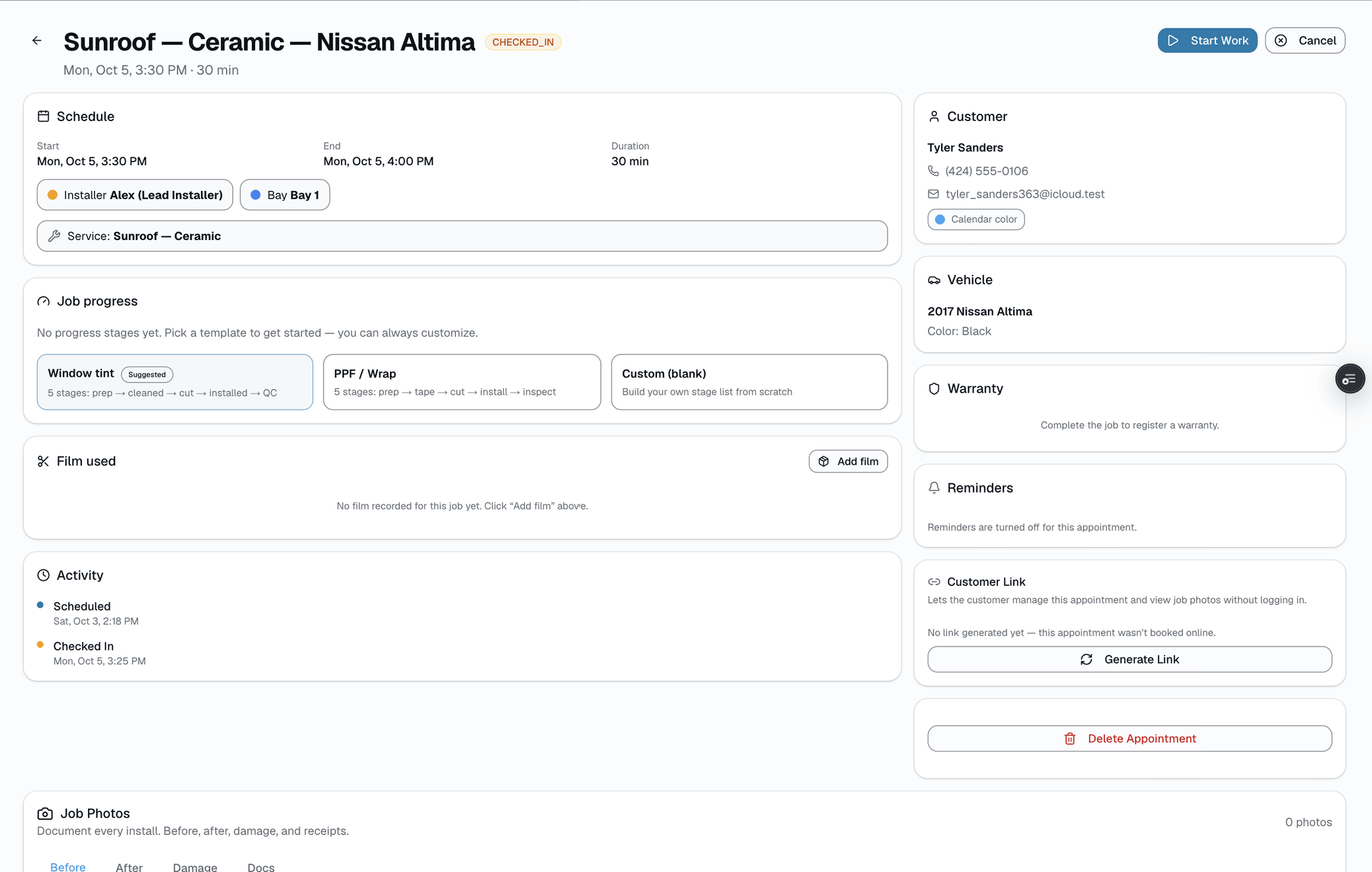Image resolution: width=1372 pixels, height=872 pixels.
Task: Click Start value Mon, Oct 5, 3:30 PM
Action: click(92, 161)
